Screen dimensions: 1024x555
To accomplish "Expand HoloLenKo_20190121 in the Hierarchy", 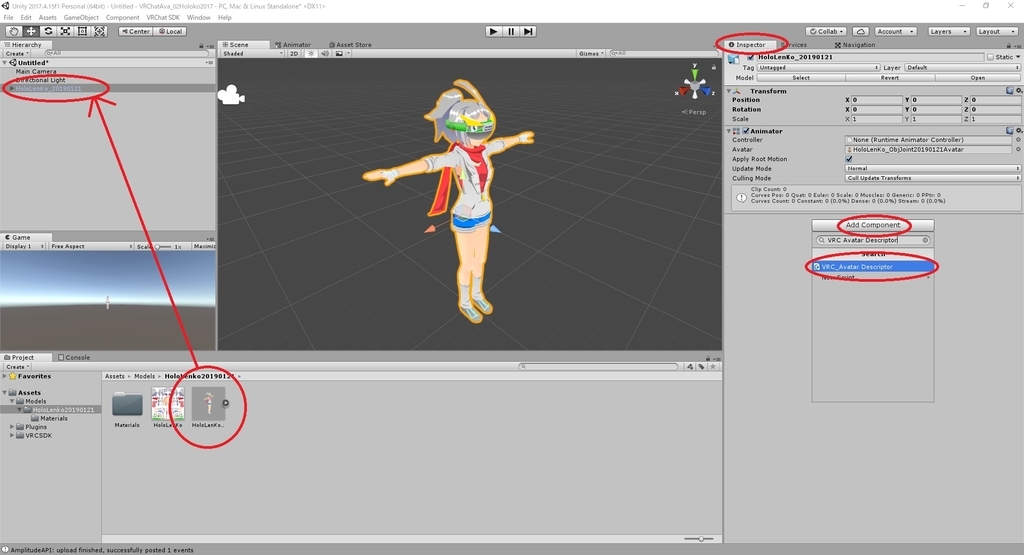I will 12,88.
